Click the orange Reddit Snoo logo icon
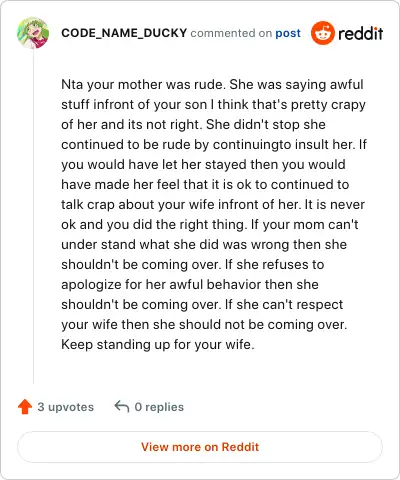The height and width of the screenshot is (480, 400). [x=322, y=33]
